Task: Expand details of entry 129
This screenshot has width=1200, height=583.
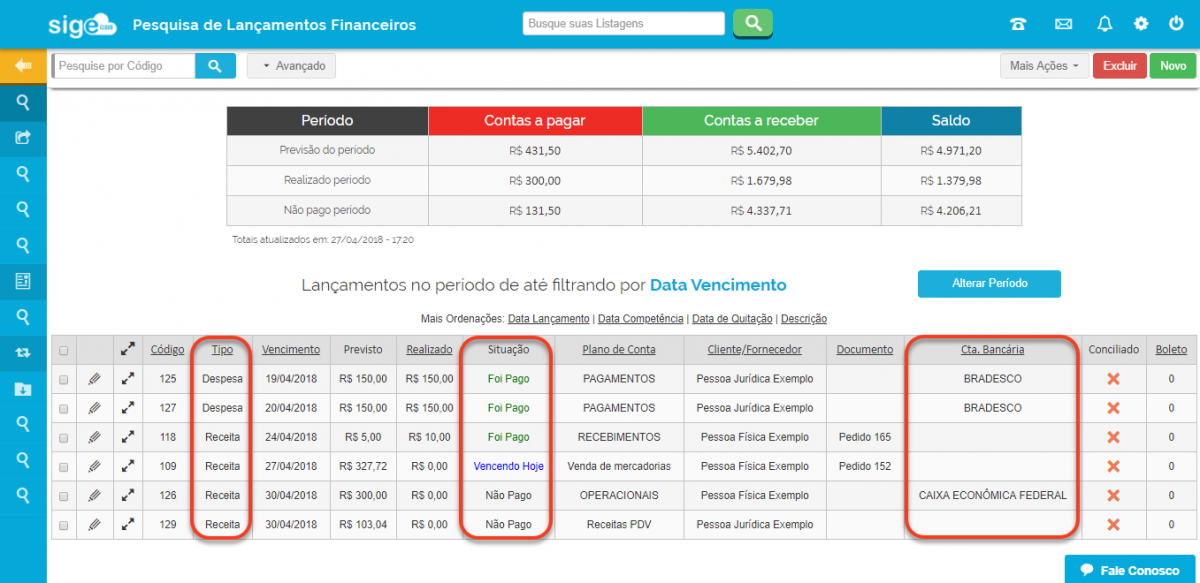Action: pos(128,524)
